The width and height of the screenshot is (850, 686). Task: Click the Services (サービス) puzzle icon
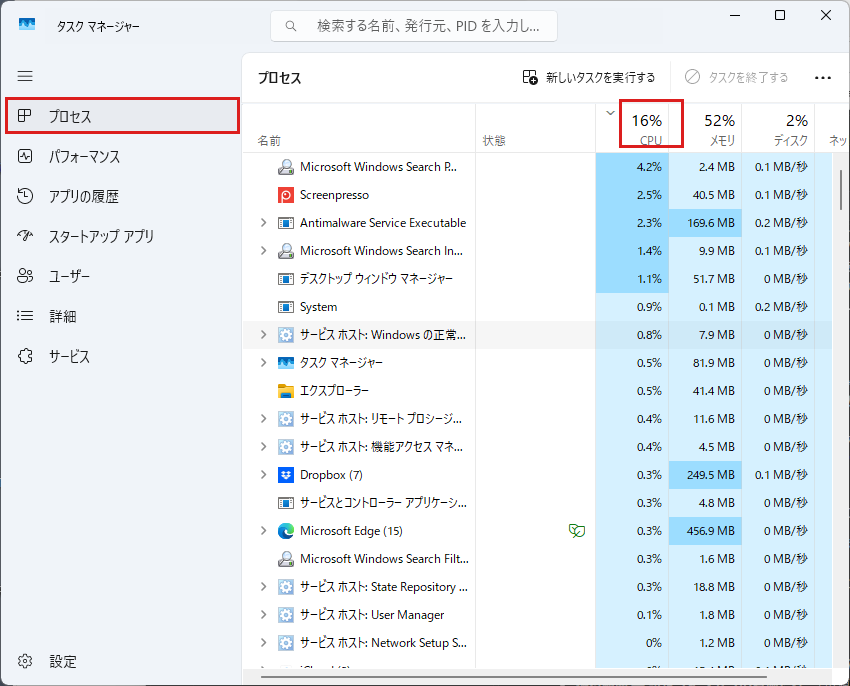25,356
